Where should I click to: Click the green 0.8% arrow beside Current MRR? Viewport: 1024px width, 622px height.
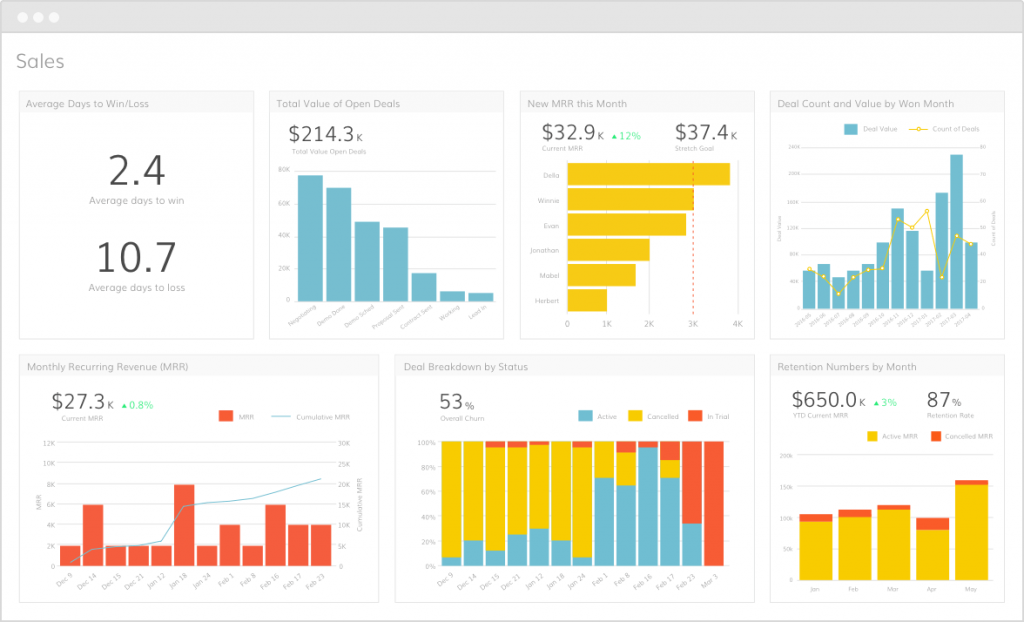pyautogui.click(x=123, y=406)
